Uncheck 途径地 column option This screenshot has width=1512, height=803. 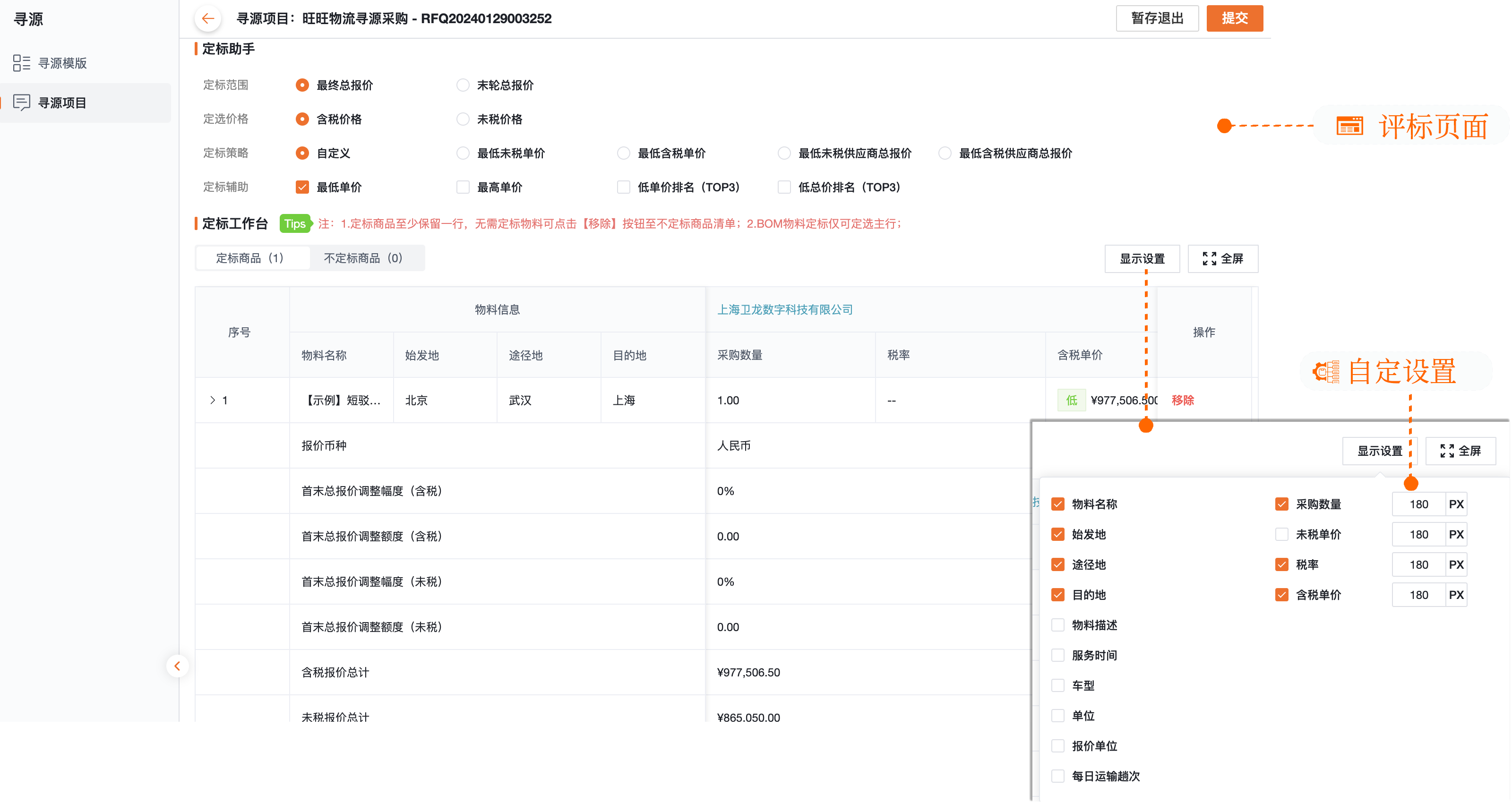point(1058,564)
